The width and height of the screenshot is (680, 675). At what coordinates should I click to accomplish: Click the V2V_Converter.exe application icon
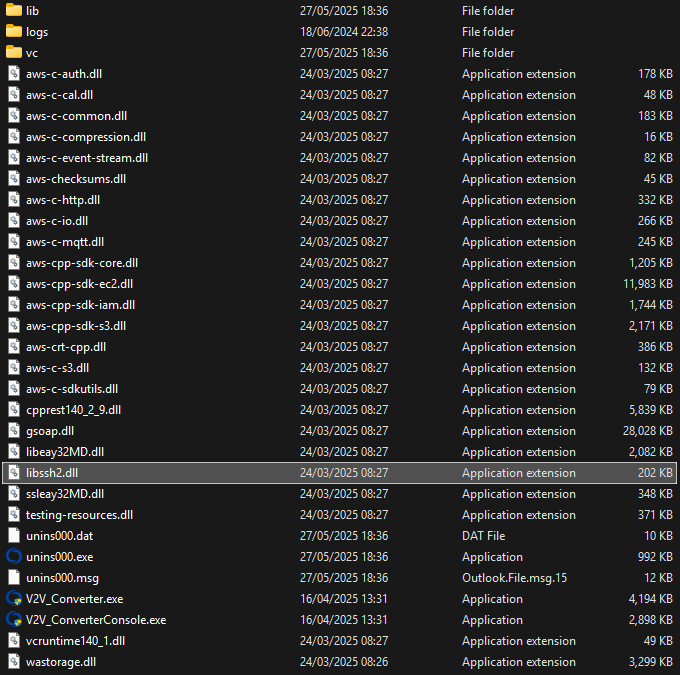pyautogui.click(x=14, y=599)
